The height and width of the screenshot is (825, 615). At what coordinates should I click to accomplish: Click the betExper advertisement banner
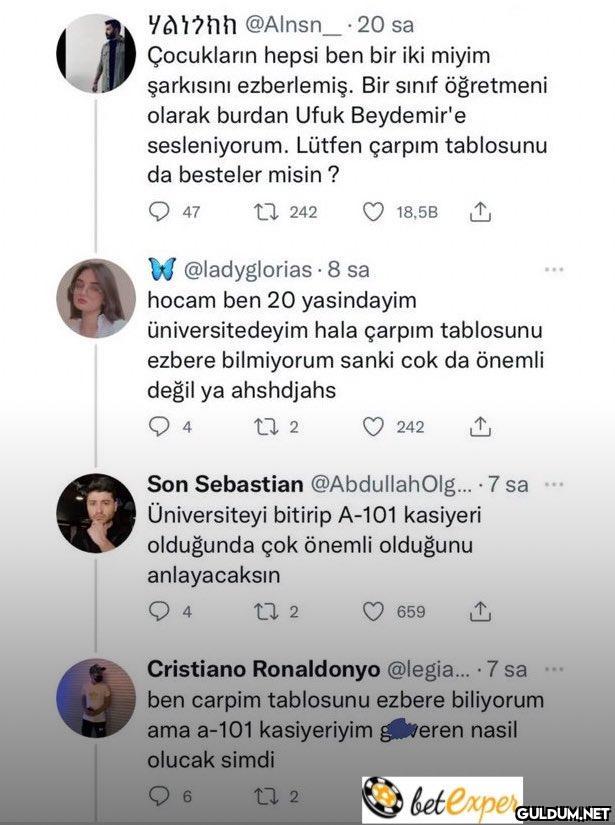(x=441, y=800)
